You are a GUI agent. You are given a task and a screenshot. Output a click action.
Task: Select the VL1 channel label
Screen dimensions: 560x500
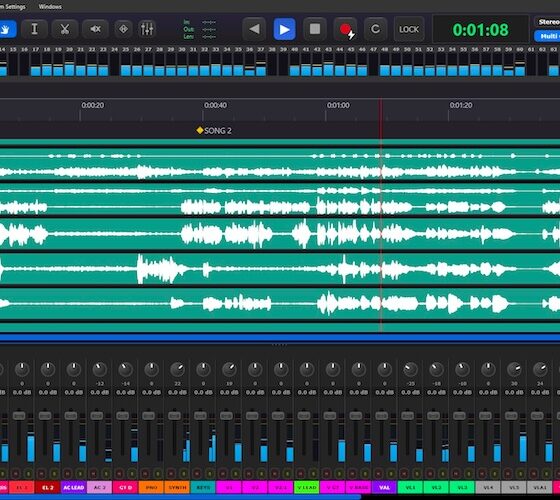click(x=410, y=487)
